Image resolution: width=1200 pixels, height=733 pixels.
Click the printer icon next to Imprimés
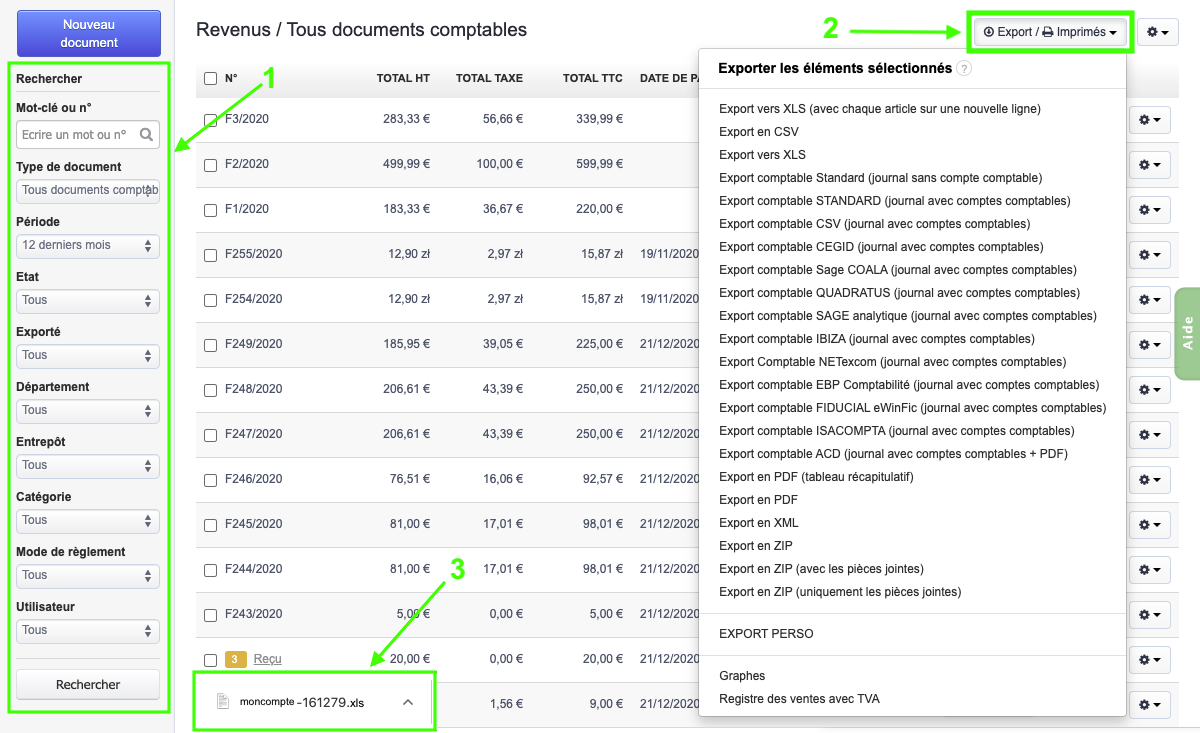pos(1047,32)
